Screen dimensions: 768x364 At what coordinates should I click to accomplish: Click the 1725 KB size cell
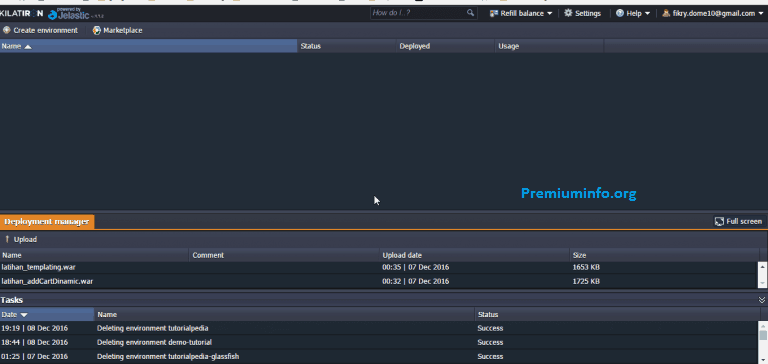(x=586, y=281)
